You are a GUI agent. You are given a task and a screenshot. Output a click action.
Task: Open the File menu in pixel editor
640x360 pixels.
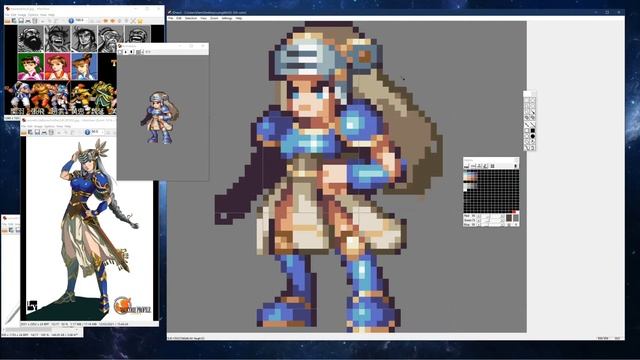[x=171, y=18]
